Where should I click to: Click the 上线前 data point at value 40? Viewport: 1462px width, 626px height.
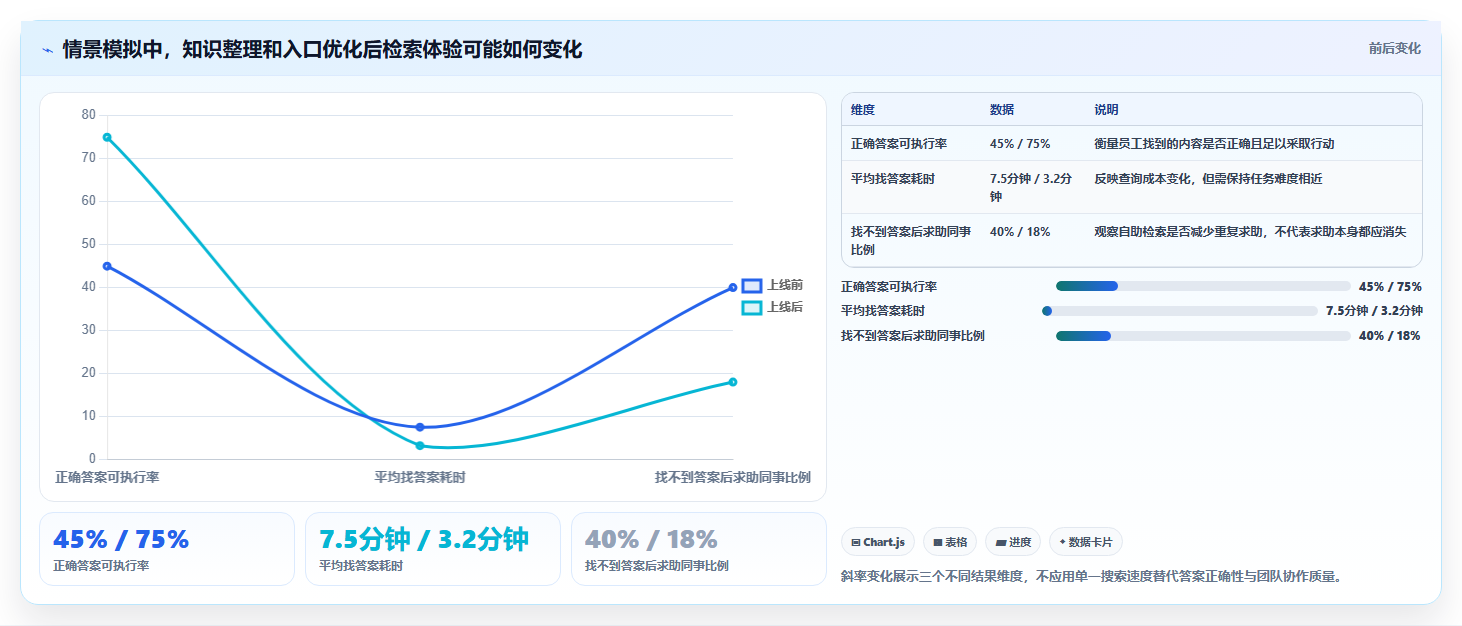tap(733, 288)
